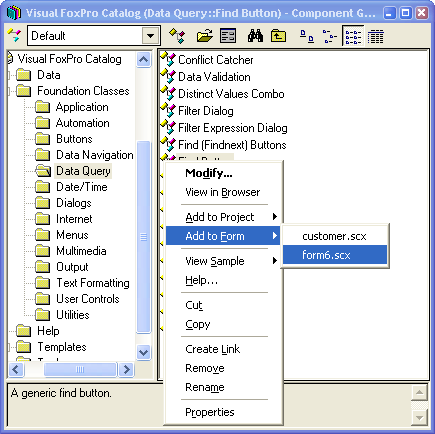435x434 pixels.
Task: Select the Filter Expression Dialog item
Action: pos(232,128)
